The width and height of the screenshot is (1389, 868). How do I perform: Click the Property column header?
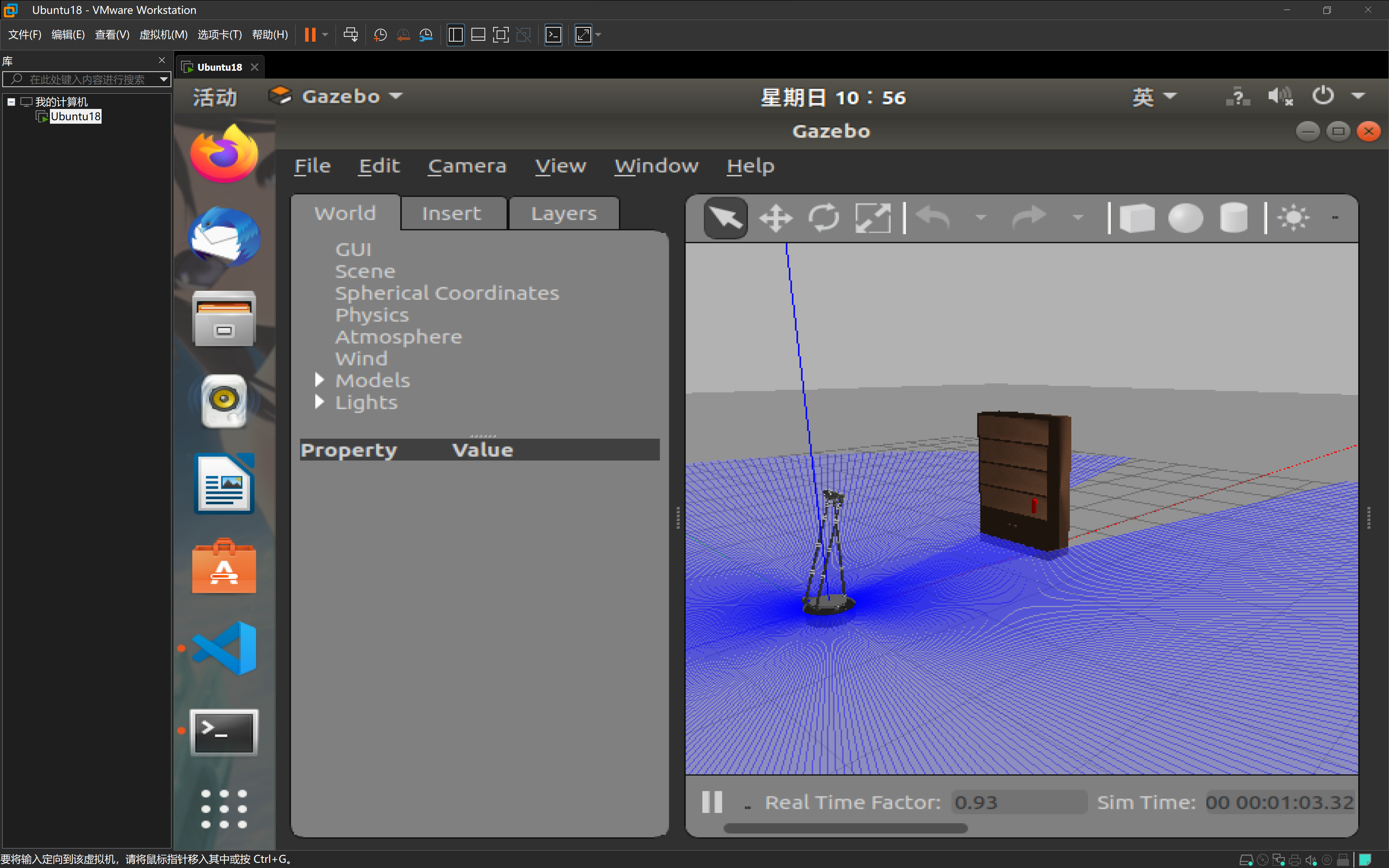click(349, 450)
